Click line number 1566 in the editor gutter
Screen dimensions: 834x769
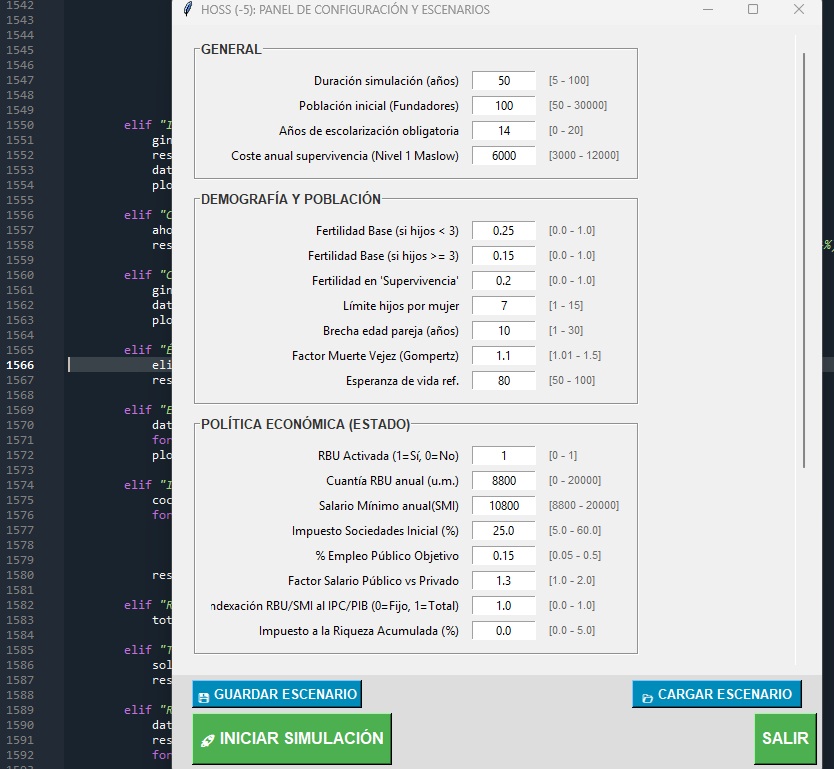coord(20,365)
